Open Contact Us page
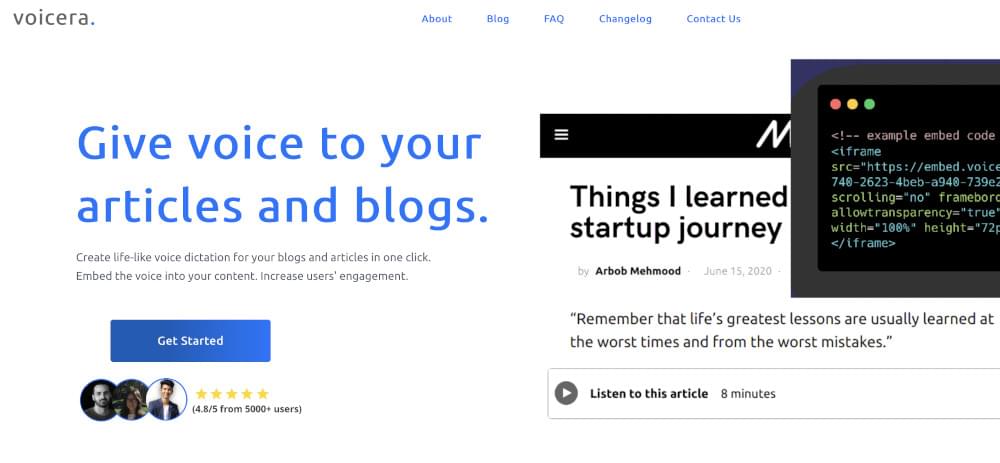The image size is (1000, 463). coord(713,18)
